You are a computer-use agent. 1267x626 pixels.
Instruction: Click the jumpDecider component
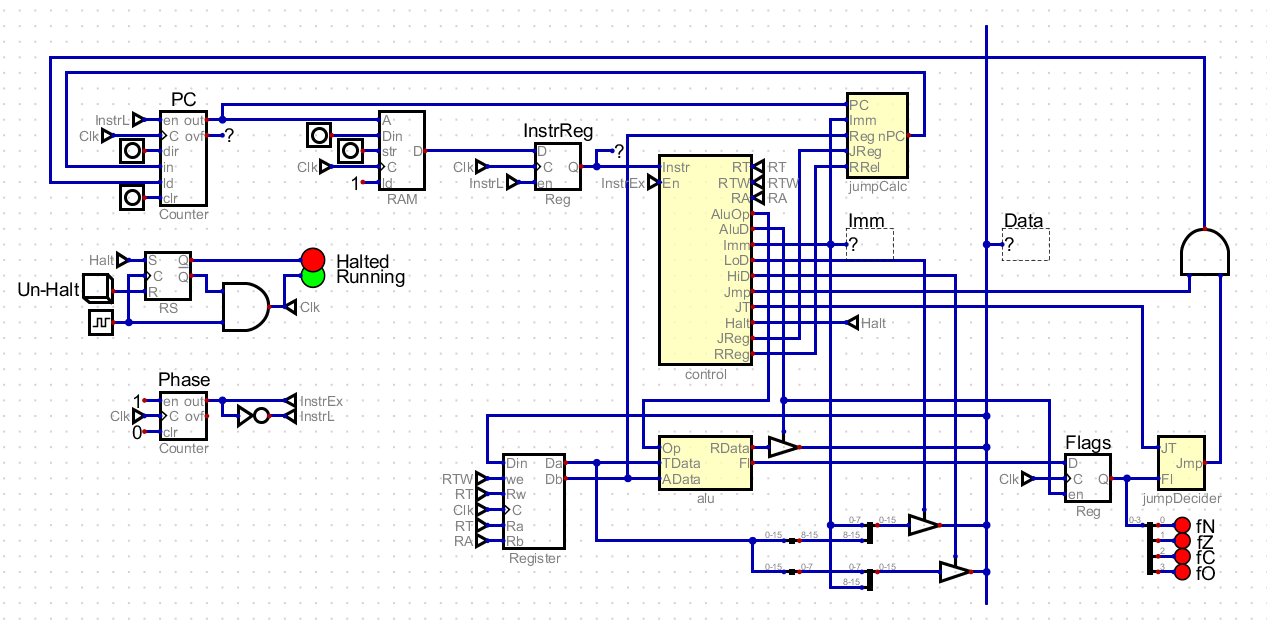[x=1182, y=460]
